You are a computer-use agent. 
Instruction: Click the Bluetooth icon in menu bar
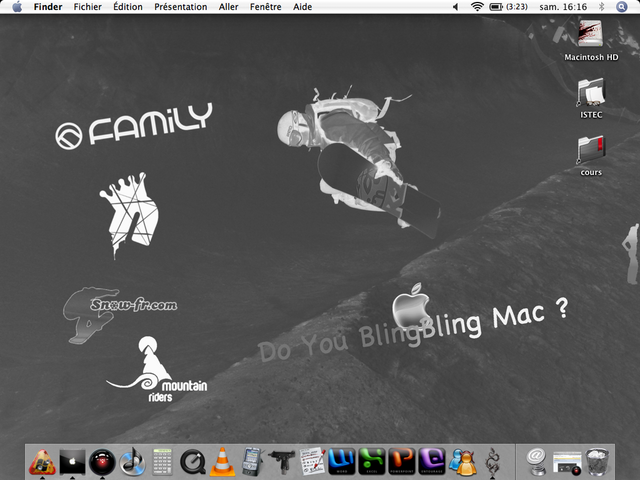point(601,7)
